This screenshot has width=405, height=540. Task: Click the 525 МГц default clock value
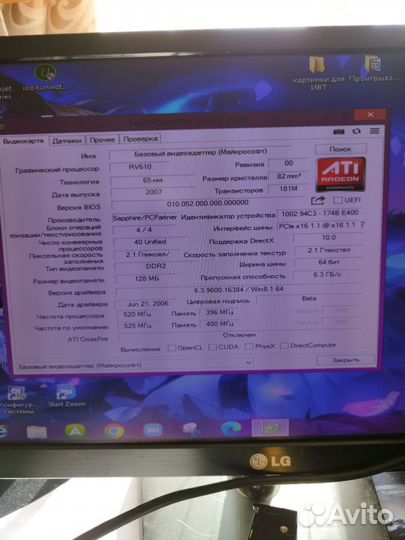coord(138,326)
